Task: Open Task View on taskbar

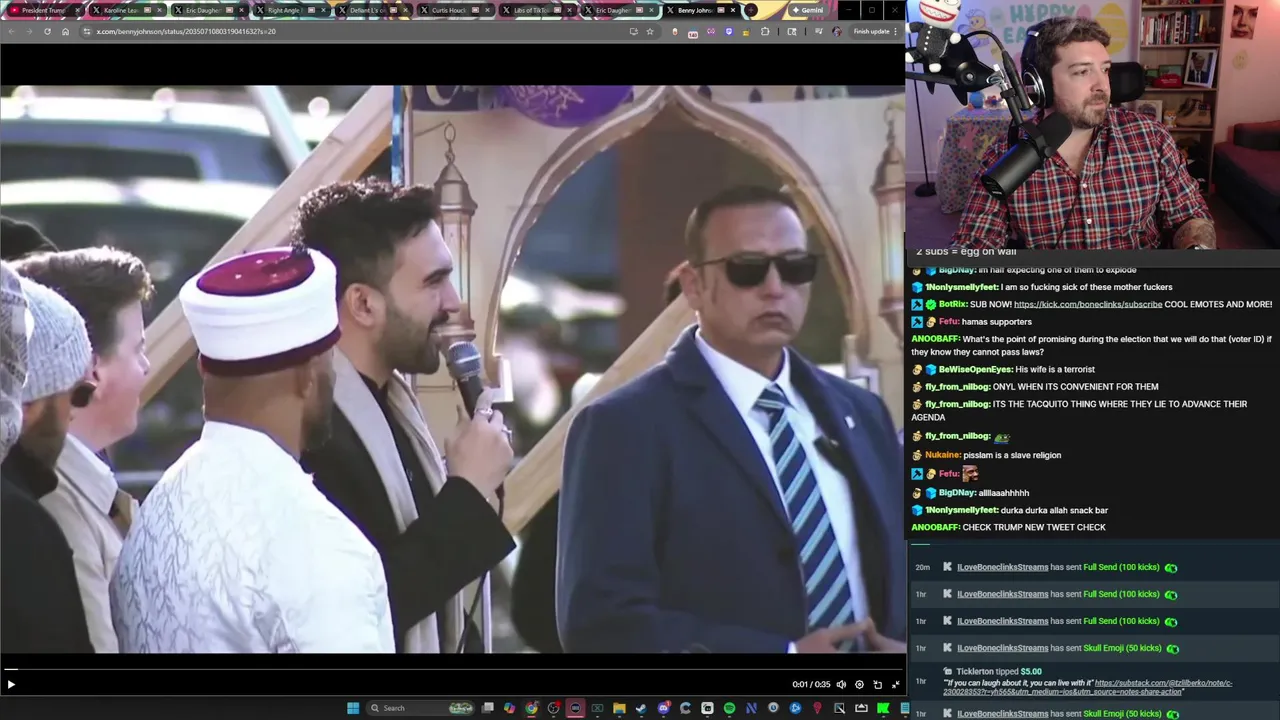Action: (x=487, y=708)
